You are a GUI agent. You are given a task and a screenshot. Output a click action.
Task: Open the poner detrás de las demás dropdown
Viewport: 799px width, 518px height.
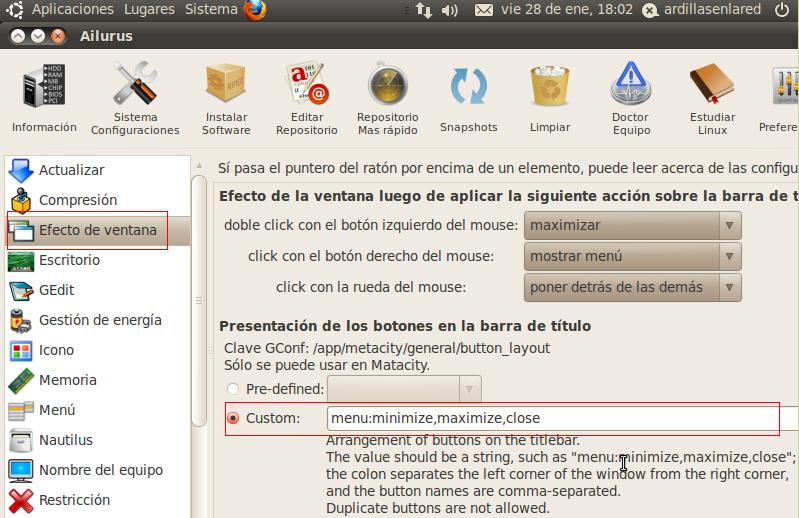tap(632, 287)
